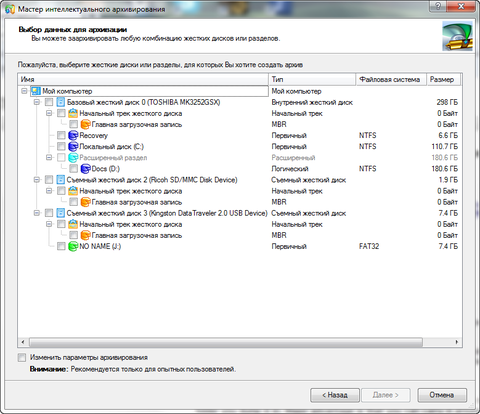The height and width of the screenshot is (414, 480).
Task: Cancel the wizard with Отмена
Action: point(442,395)
